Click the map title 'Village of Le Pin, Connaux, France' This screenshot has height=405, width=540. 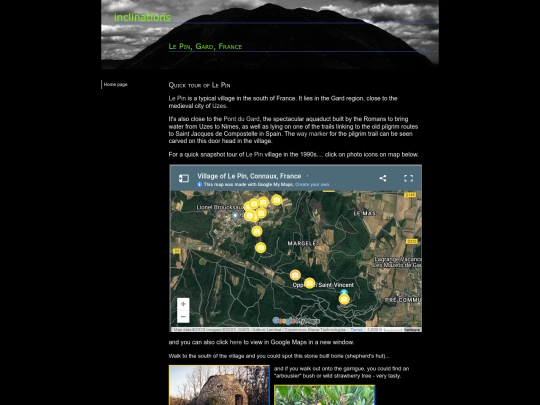pyautogui.click(x=249, y=176)
